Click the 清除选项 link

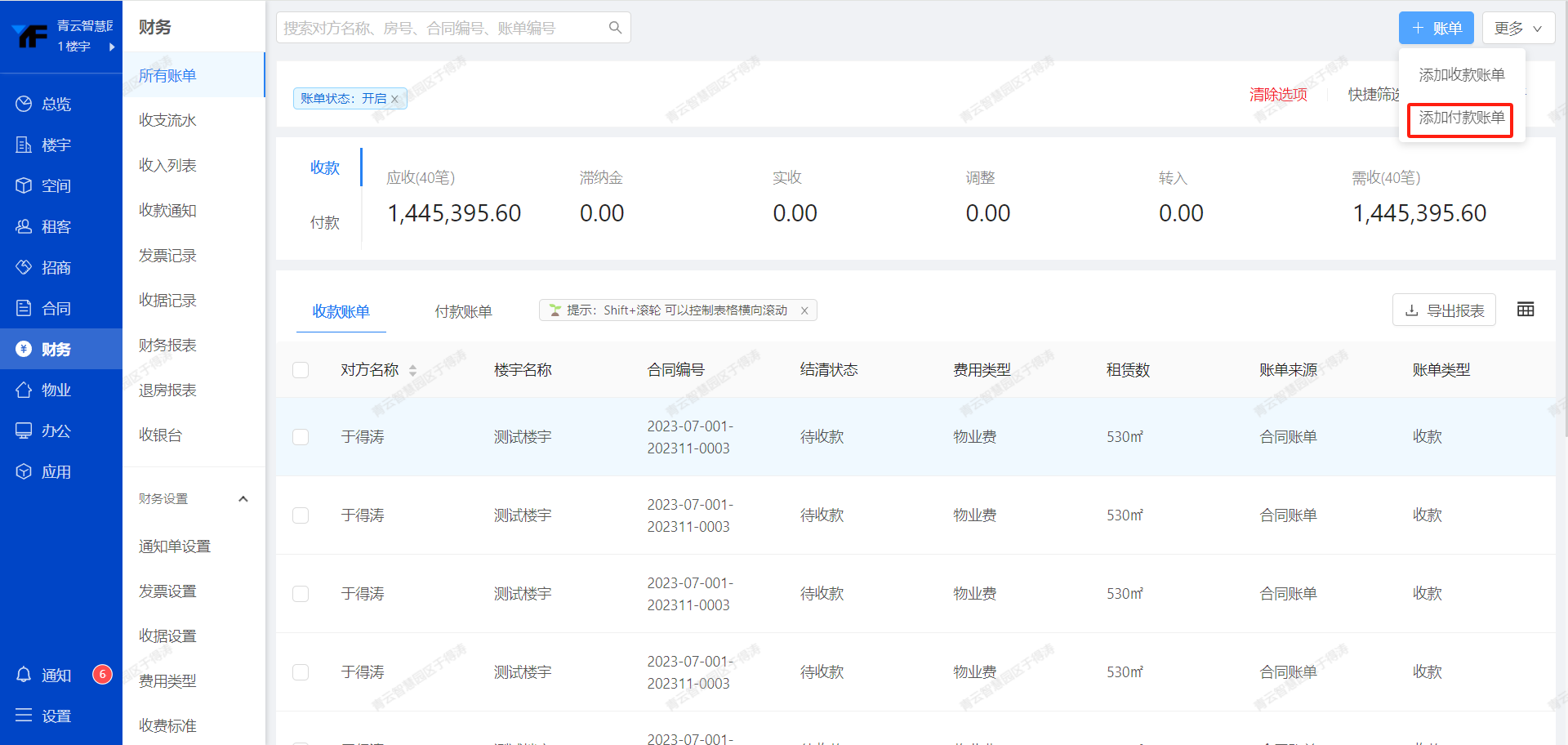1277,95
